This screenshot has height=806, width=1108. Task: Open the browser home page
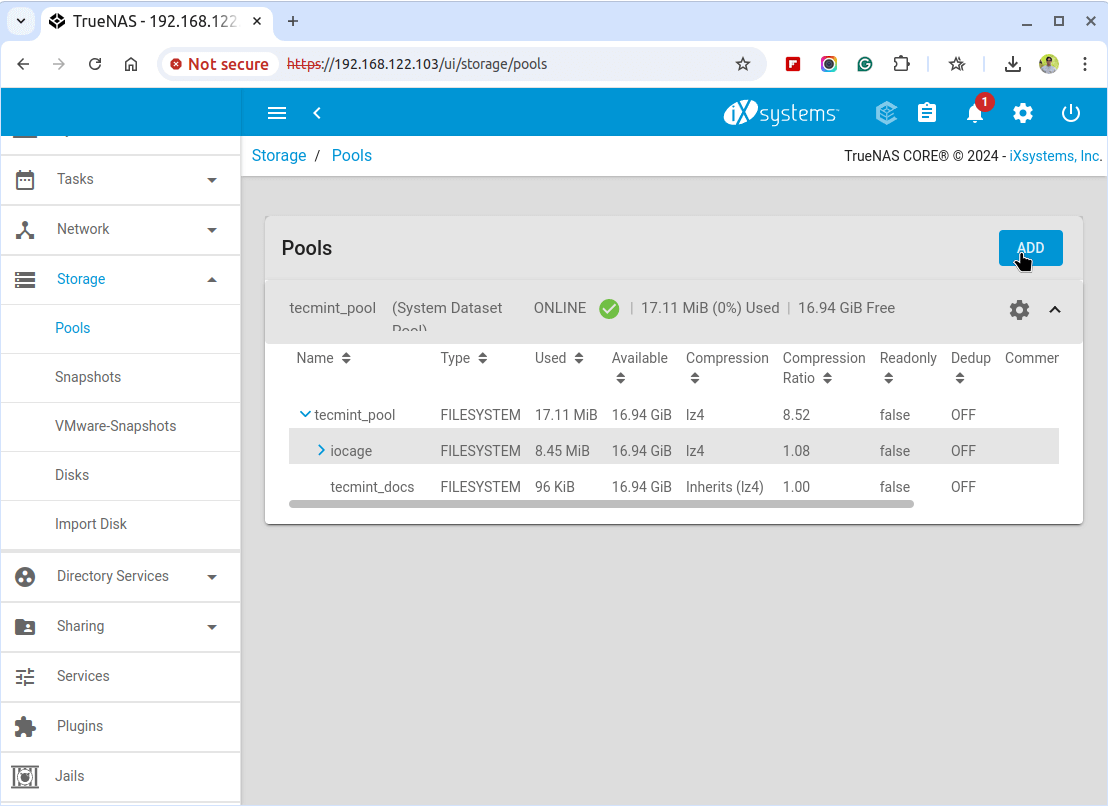[131, 64]
